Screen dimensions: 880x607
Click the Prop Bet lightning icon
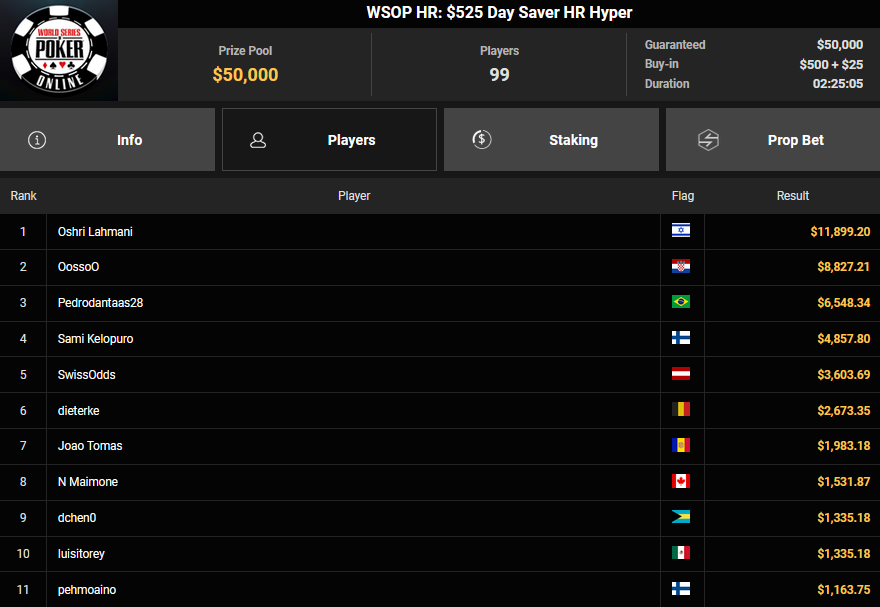coord(708,140)
